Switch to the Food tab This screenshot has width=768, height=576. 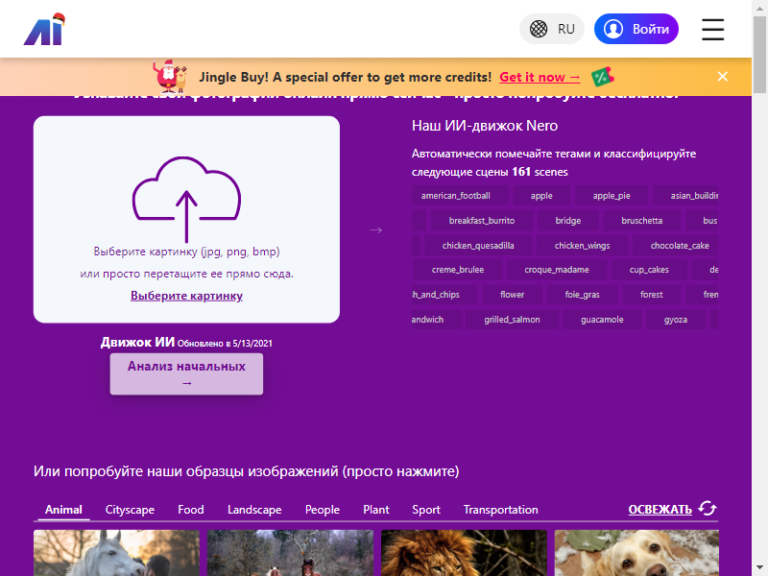pos(191,510)
